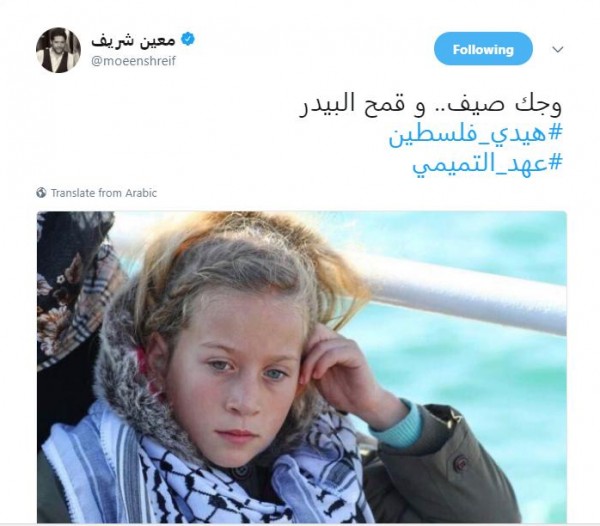Click the blue verified badge
Viewport: 600px width, 526px height.
[x=188, y=39]
